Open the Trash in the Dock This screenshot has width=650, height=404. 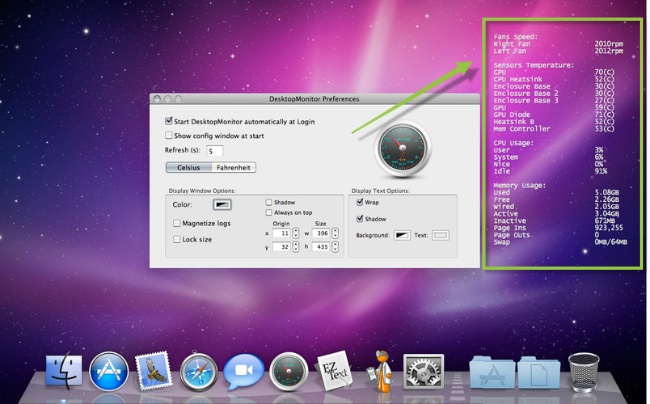[583, 371]
